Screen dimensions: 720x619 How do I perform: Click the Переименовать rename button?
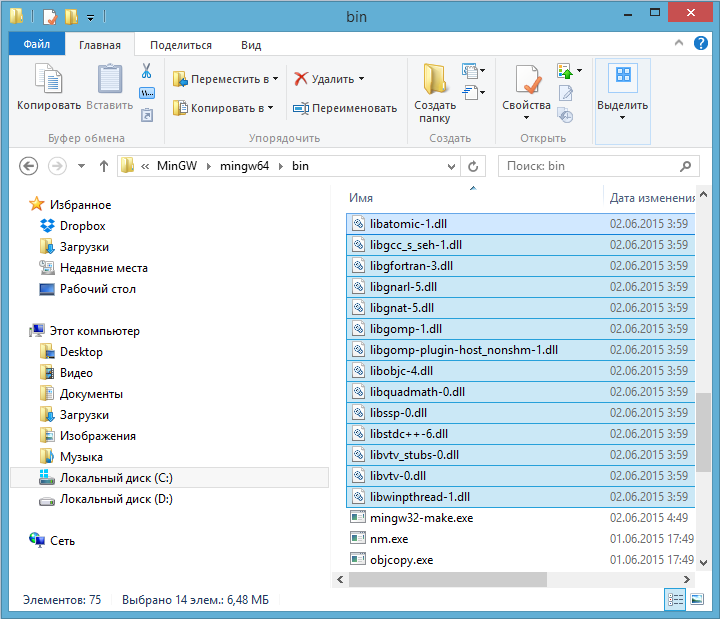[x=345, y=108]
